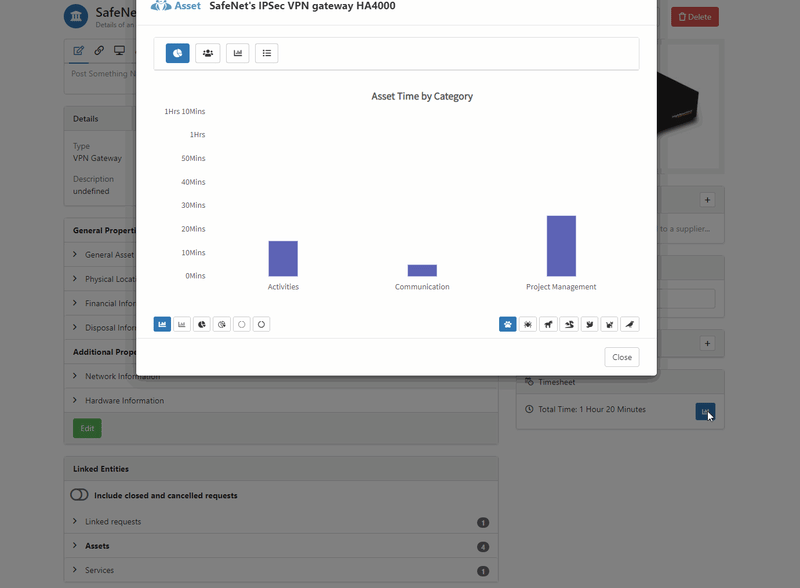The height and width of the screenshot is (588, 800).
Task: Click the edit pencil tab icon
Action: click(78, 51)
